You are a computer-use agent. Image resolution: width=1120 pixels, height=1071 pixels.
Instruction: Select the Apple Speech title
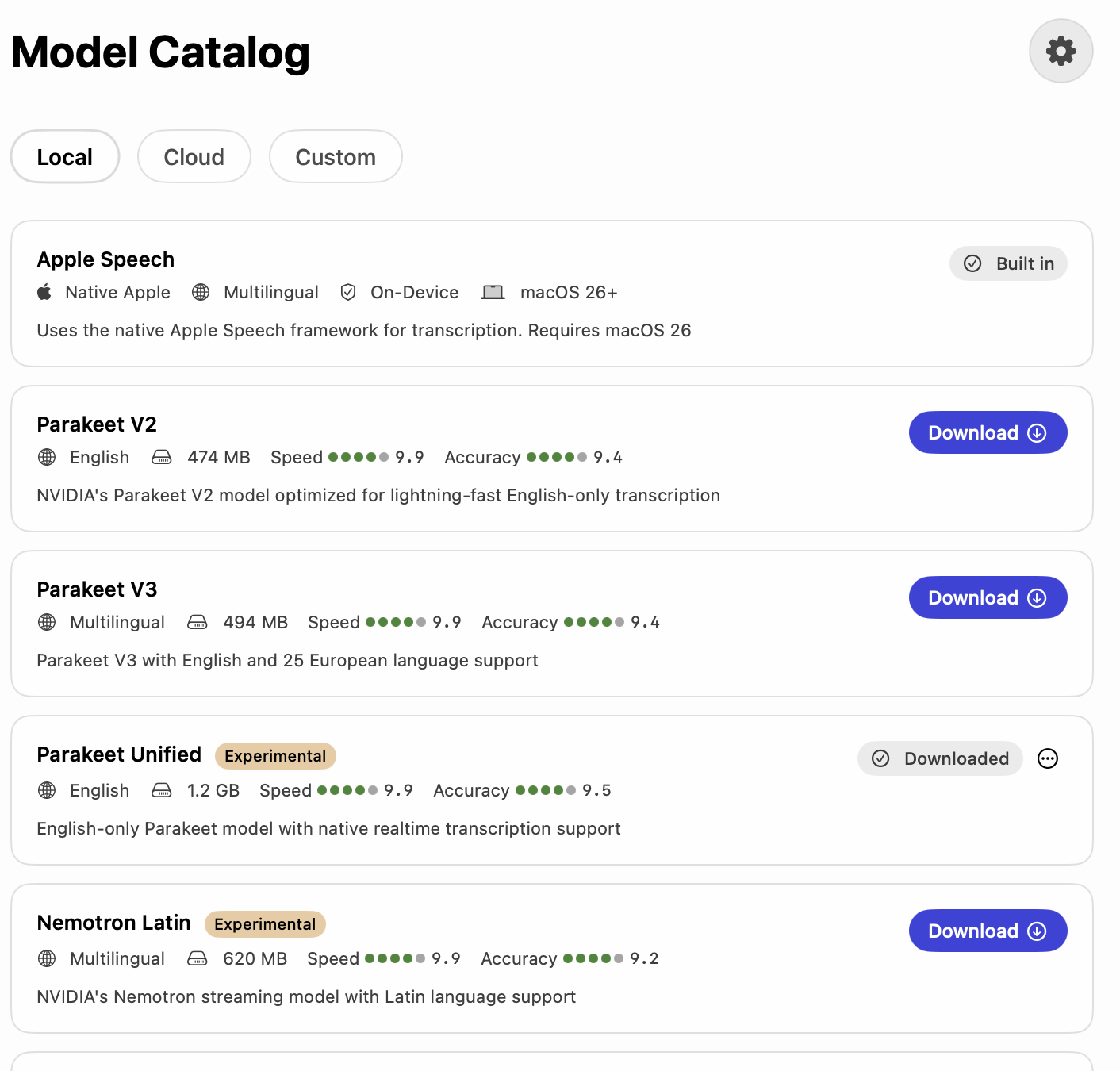pos(105,259)
